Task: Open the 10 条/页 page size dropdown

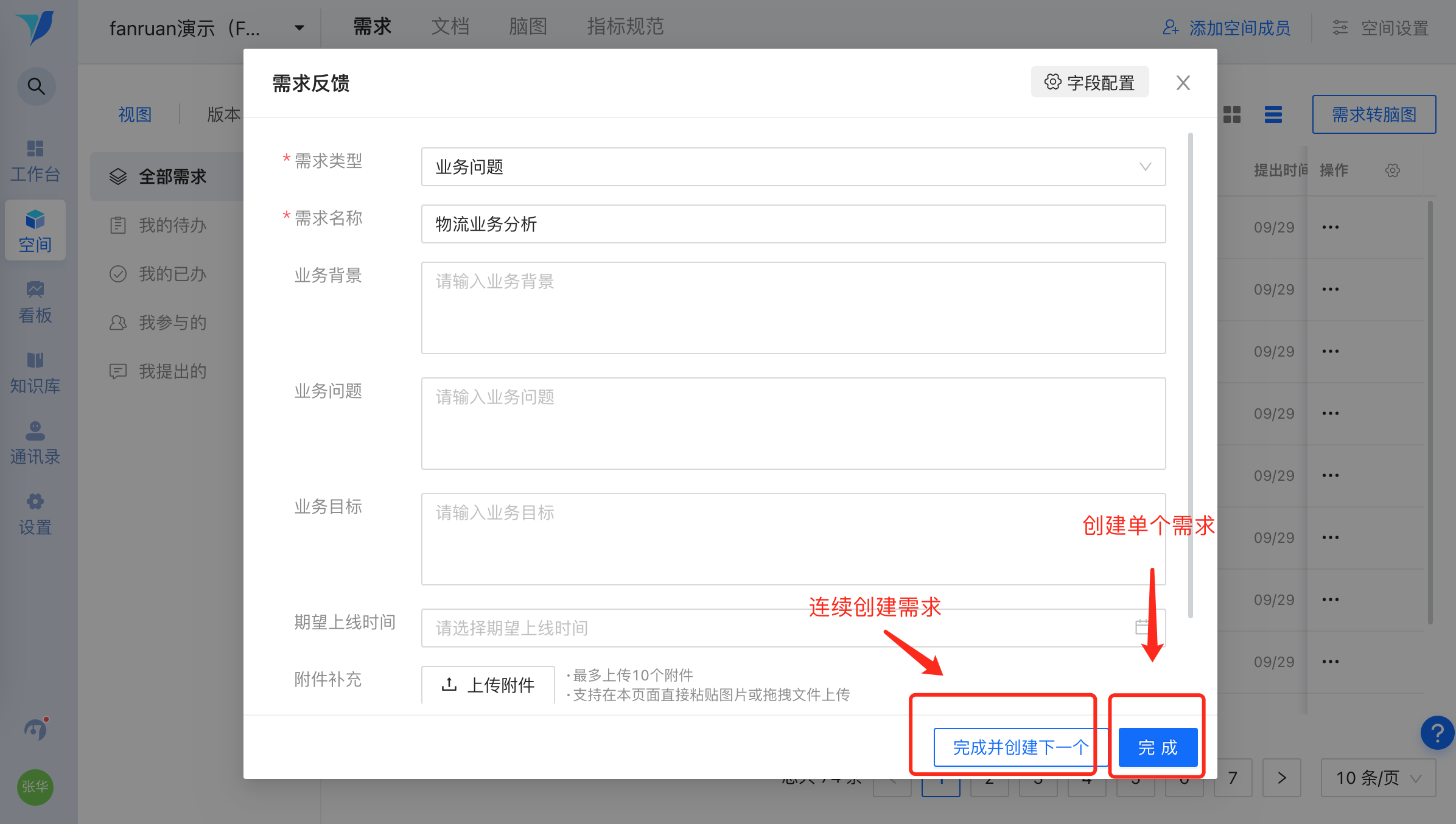Action: (1377, 778)
